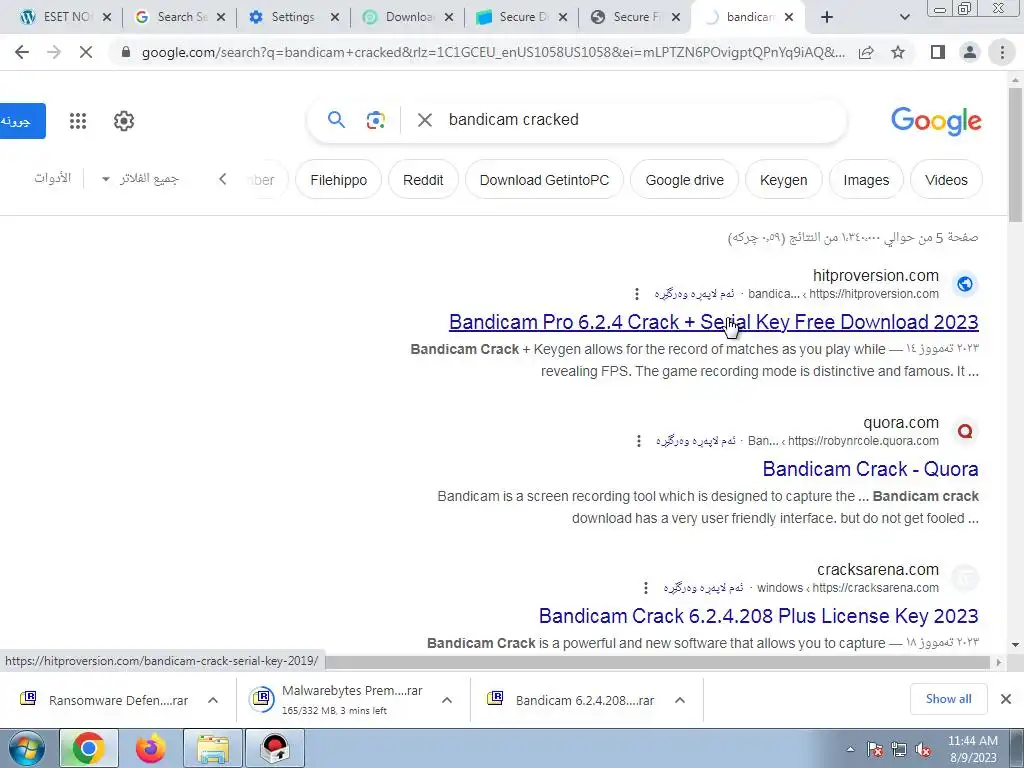
Task: Clear the search box with X
Action: (x=424, y=120)
